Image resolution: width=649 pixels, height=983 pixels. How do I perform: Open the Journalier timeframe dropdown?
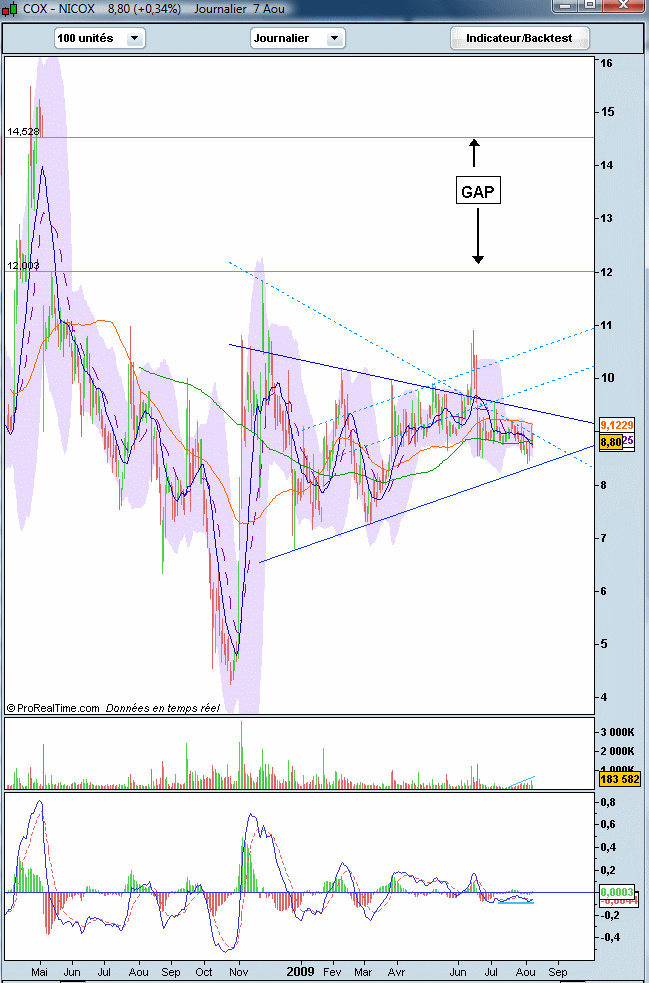298,38
